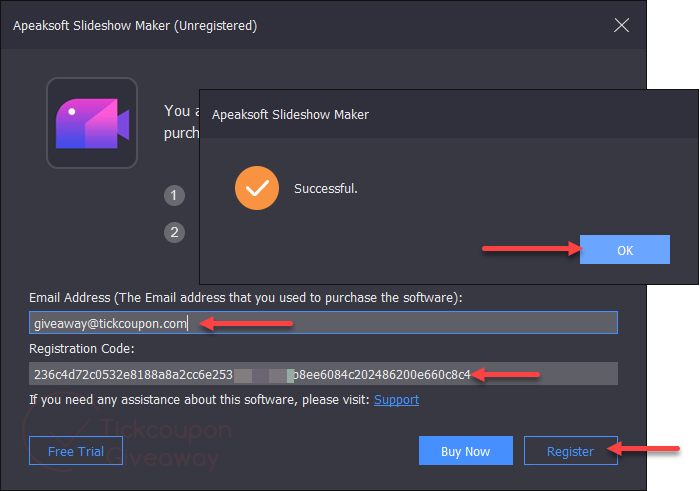The width and height of the screenshot is (700, 491).
Task: Click OK in the Successful dialog
Action: point(625,250)
